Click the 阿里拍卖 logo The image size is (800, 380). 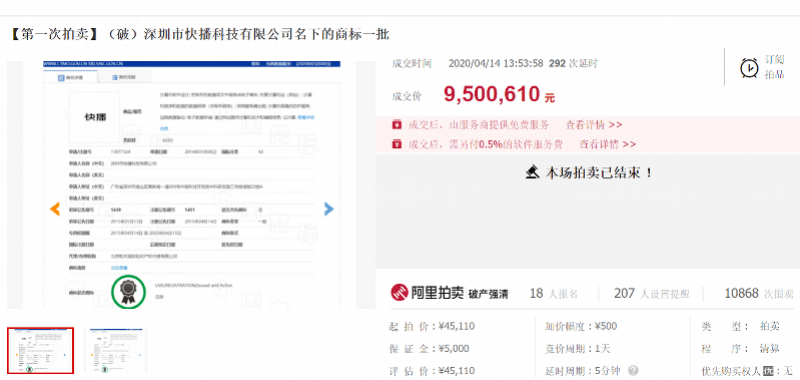click(x=427, y=293)
